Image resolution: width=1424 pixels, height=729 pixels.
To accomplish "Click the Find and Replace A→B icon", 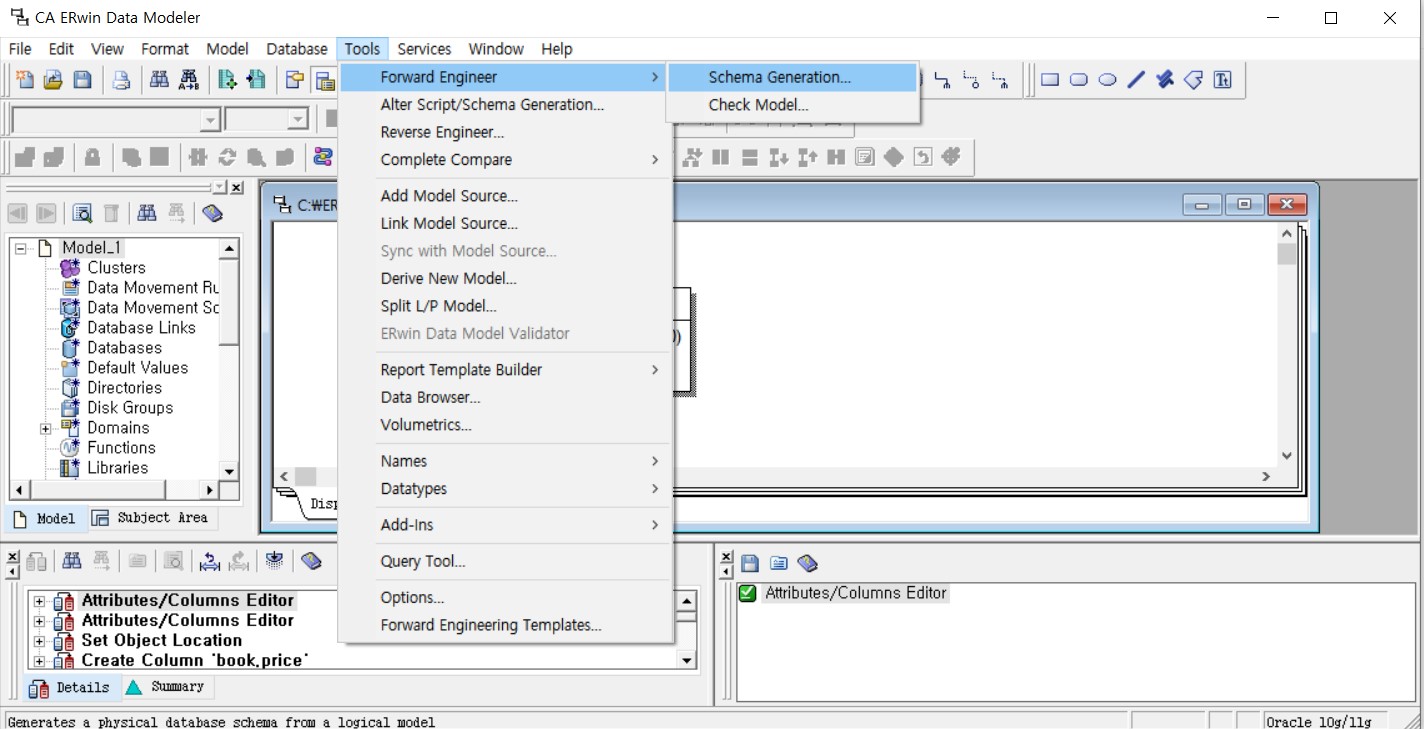I will (188, 80).
